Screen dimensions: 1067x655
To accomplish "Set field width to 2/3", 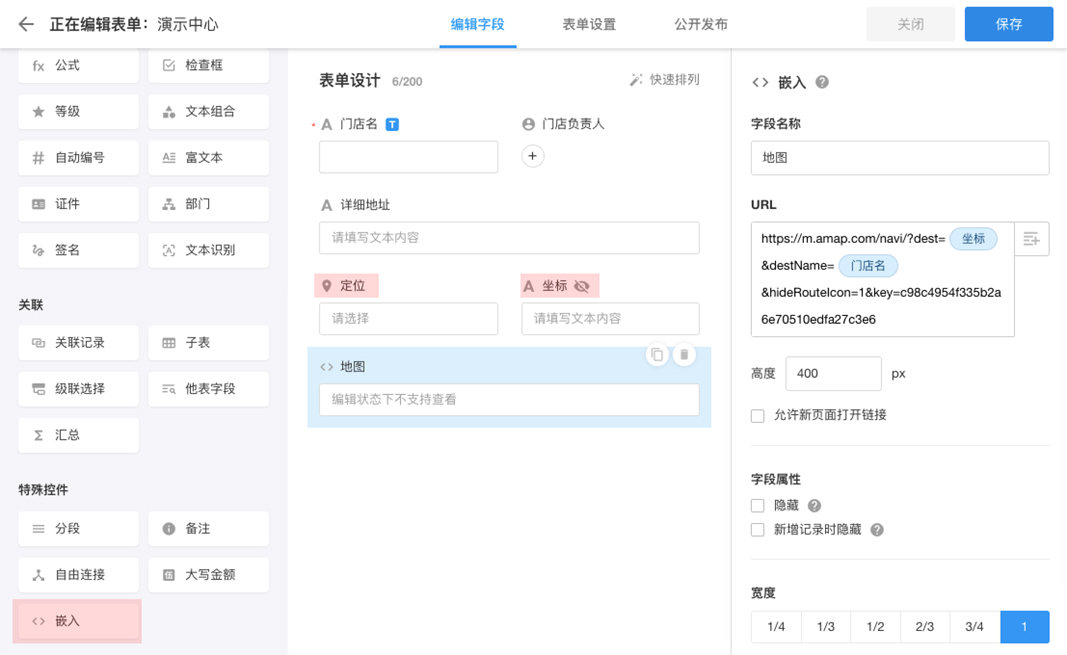I will tap(925, 626).
